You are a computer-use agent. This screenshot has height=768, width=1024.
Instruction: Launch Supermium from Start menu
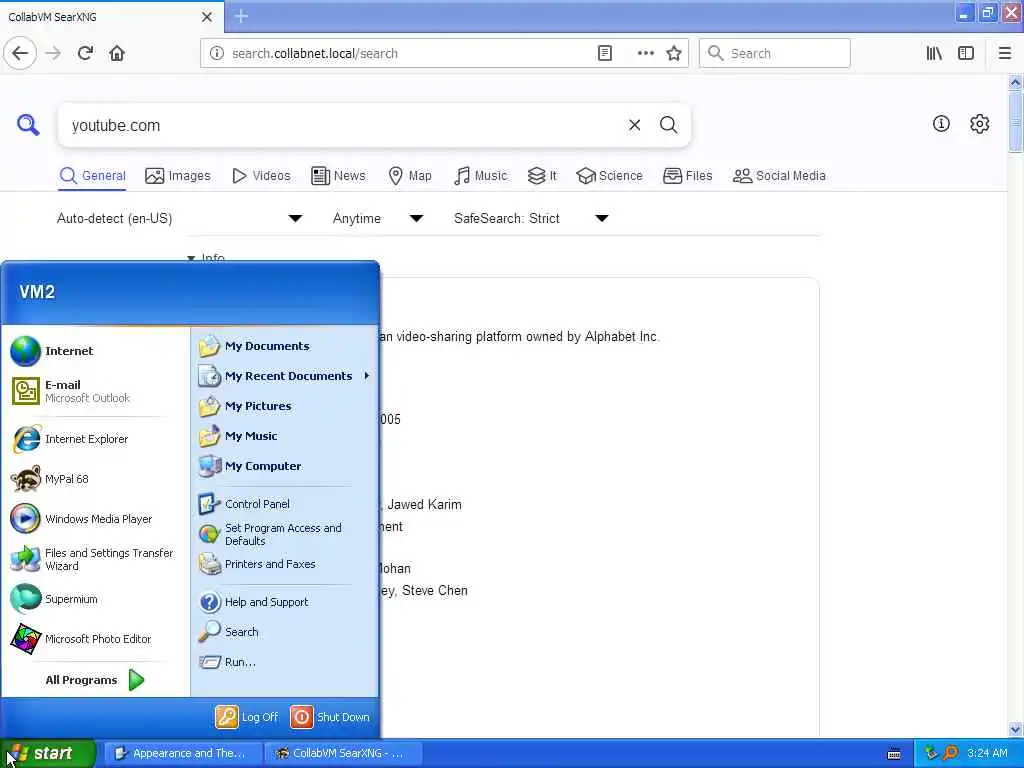click(x=93, y=599)
